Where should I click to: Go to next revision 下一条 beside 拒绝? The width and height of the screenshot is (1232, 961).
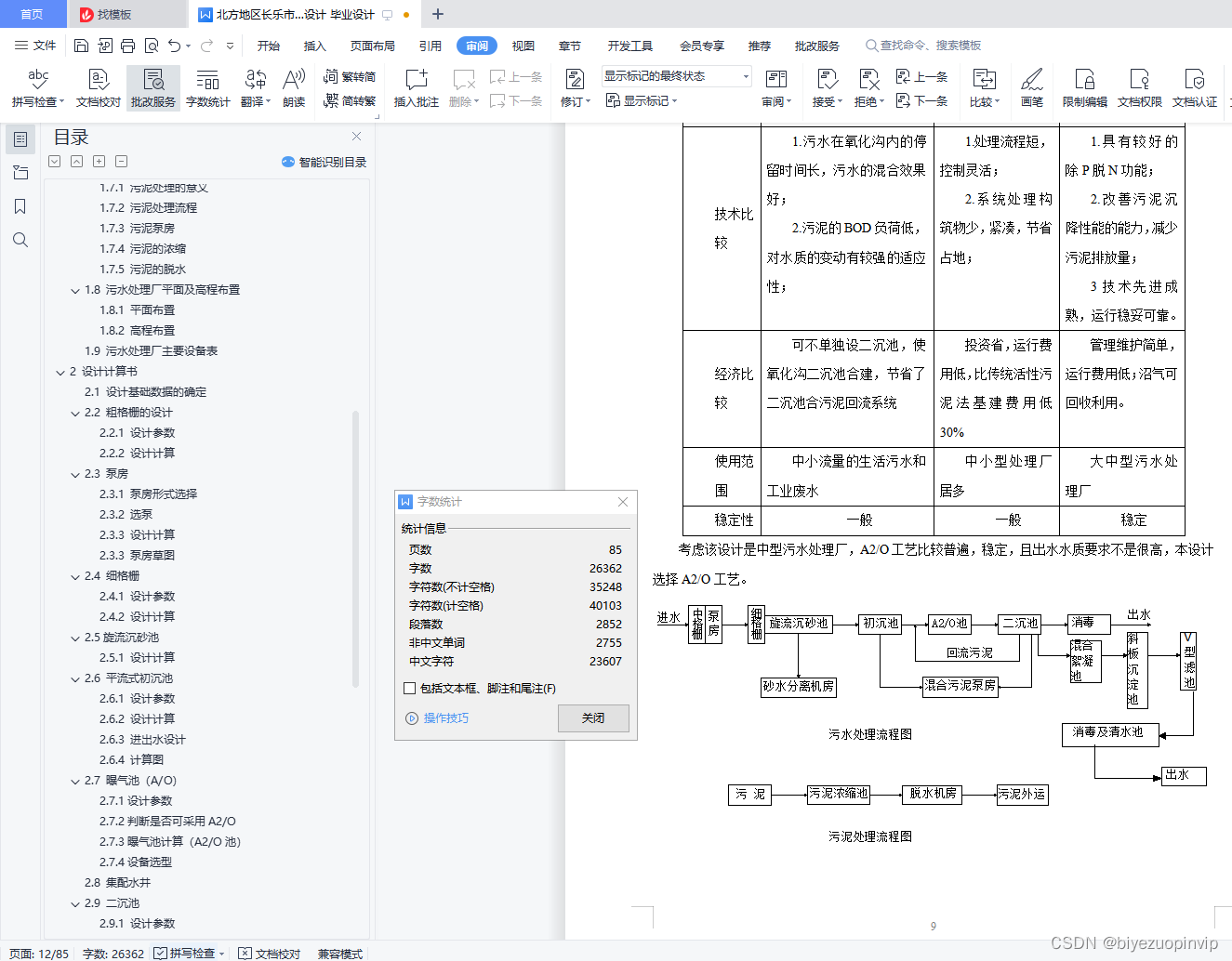point(921,100)
